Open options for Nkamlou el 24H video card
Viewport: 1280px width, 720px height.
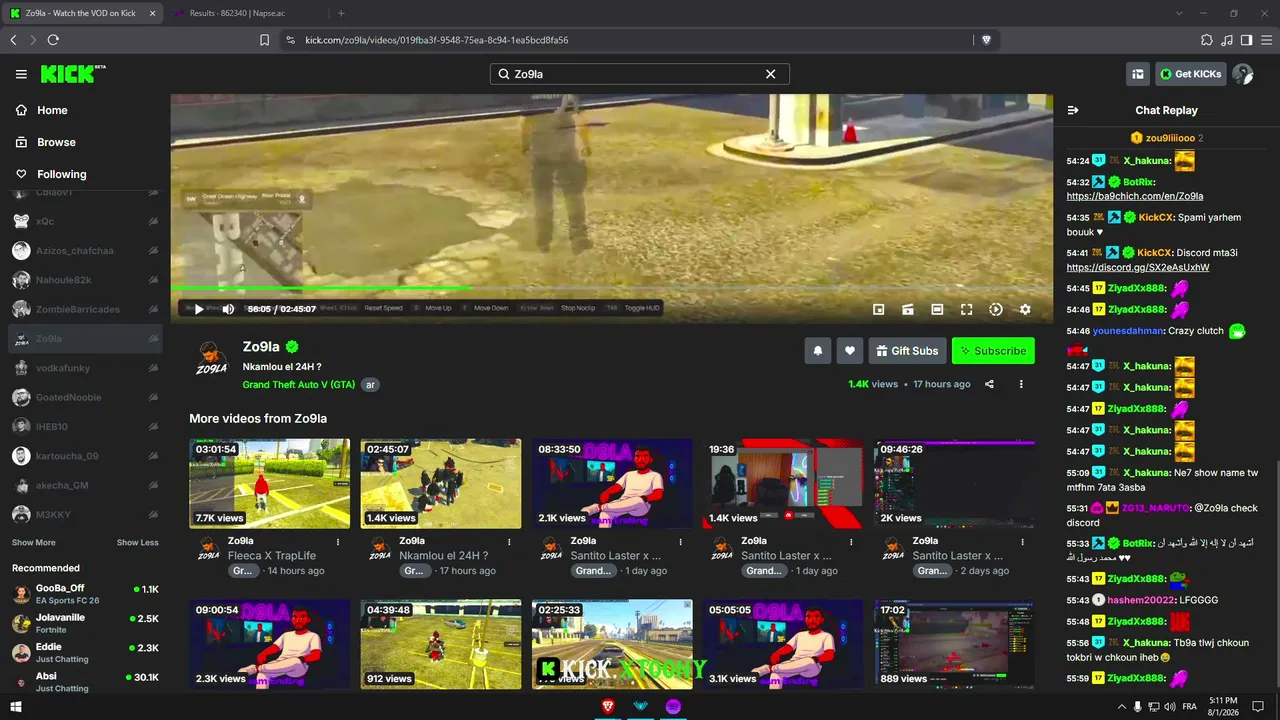pos(509,542)
